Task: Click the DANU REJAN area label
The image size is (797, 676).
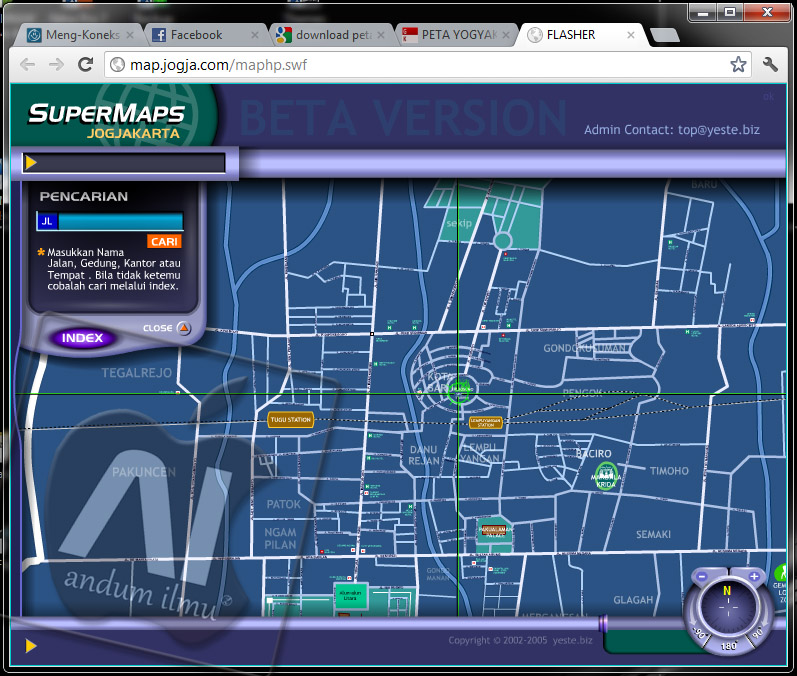Action: coord(423,455)
